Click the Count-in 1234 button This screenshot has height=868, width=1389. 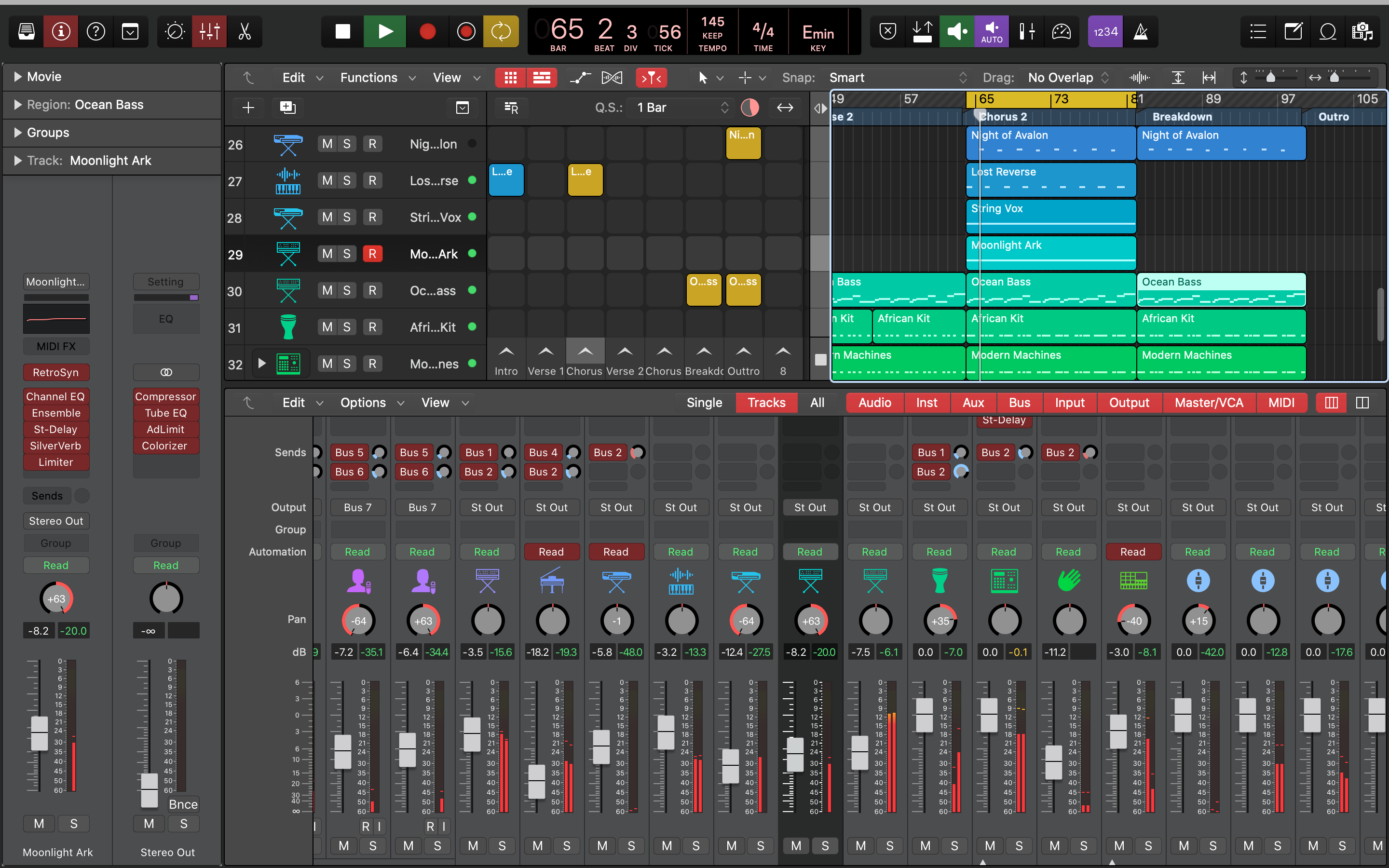(x=1105, y=31)
